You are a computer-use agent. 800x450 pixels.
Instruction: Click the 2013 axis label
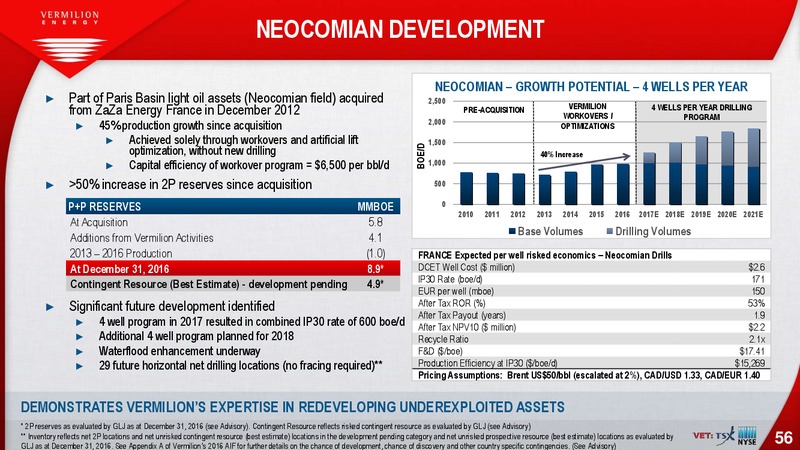544,215
